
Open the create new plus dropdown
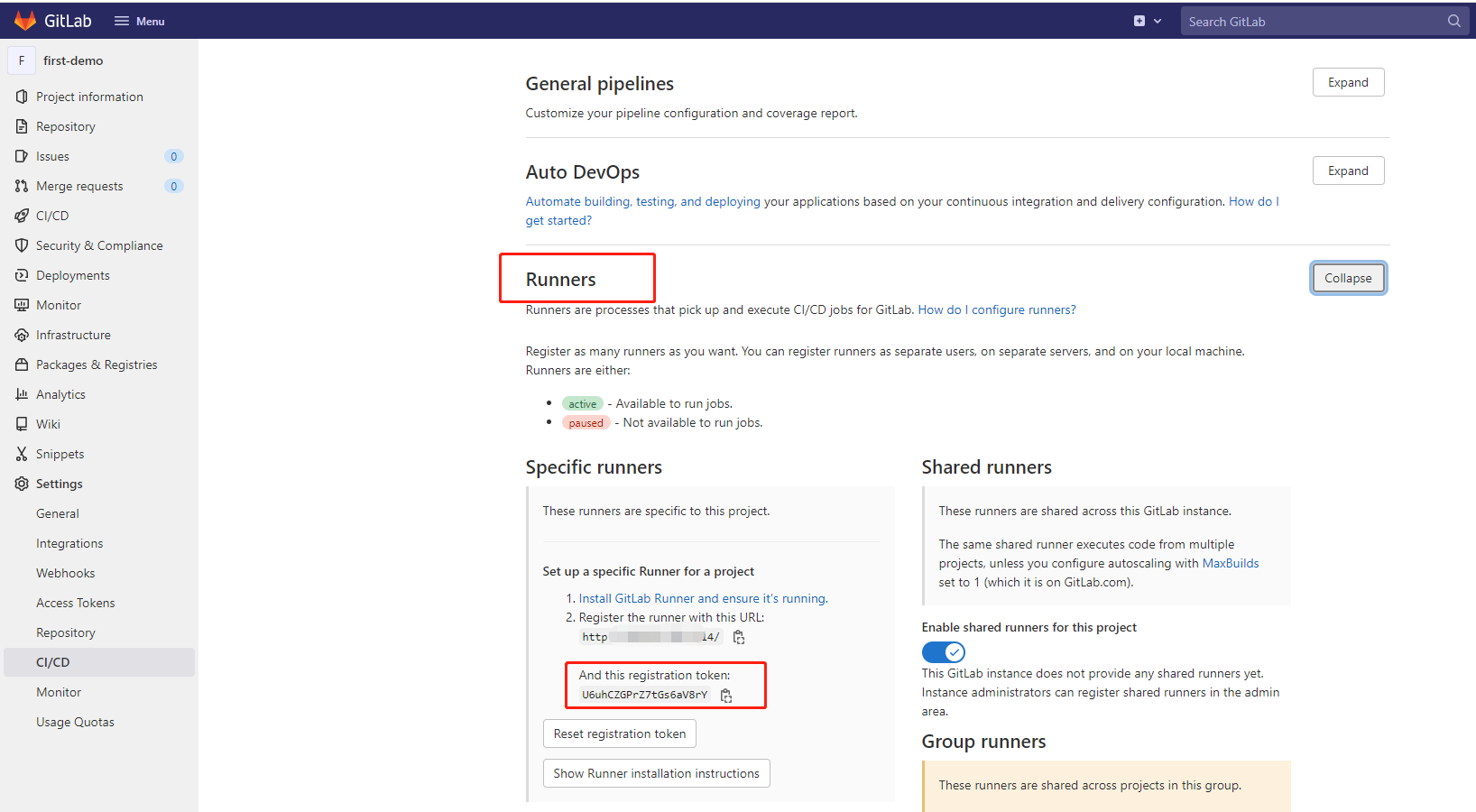pyautogui.click(x=1147, y=21)
